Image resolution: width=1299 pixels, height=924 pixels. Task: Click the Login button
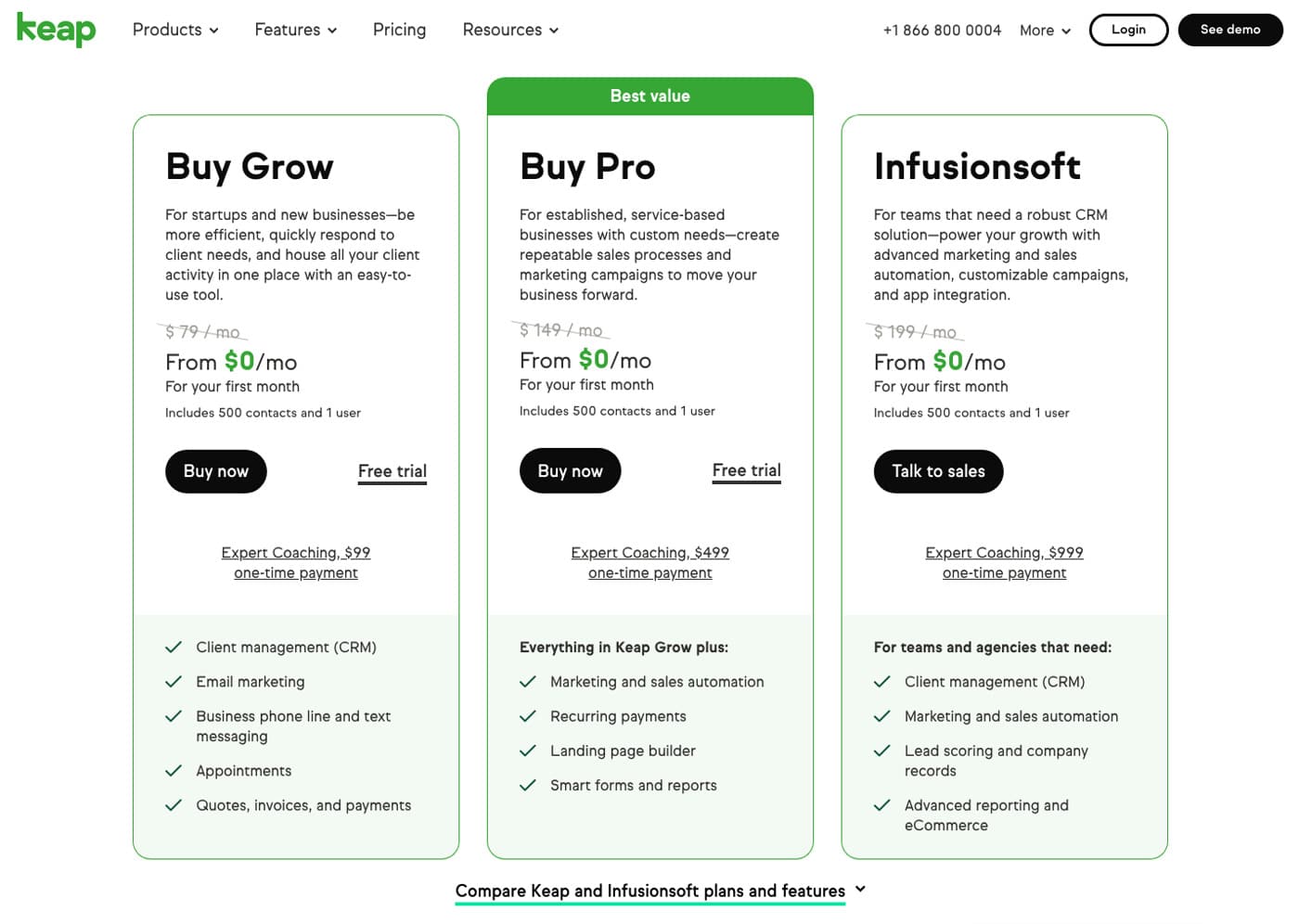click(x=1128, y=30)
